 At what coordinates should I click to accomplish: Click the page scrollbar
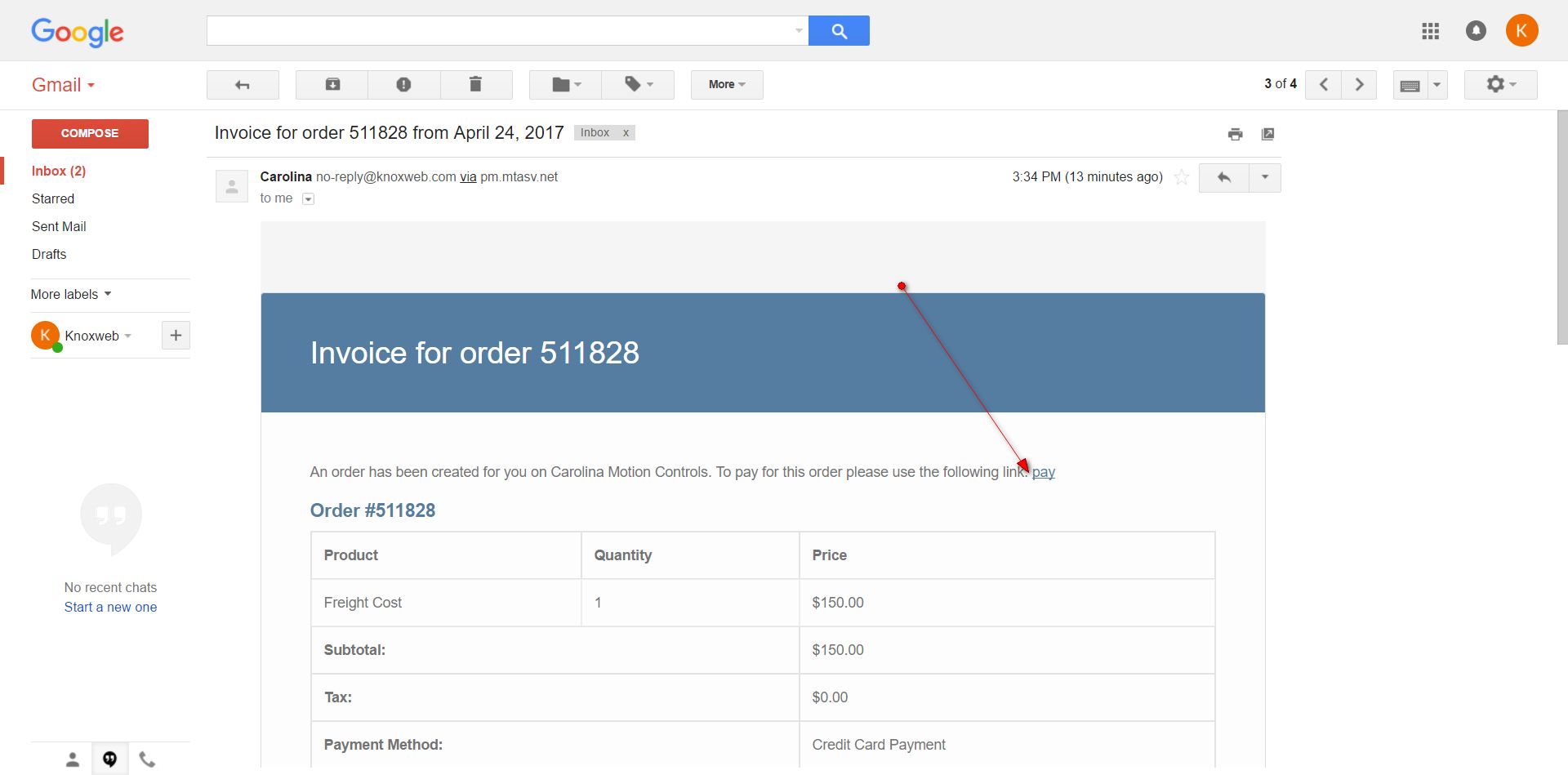click(x=1562, y=228)
